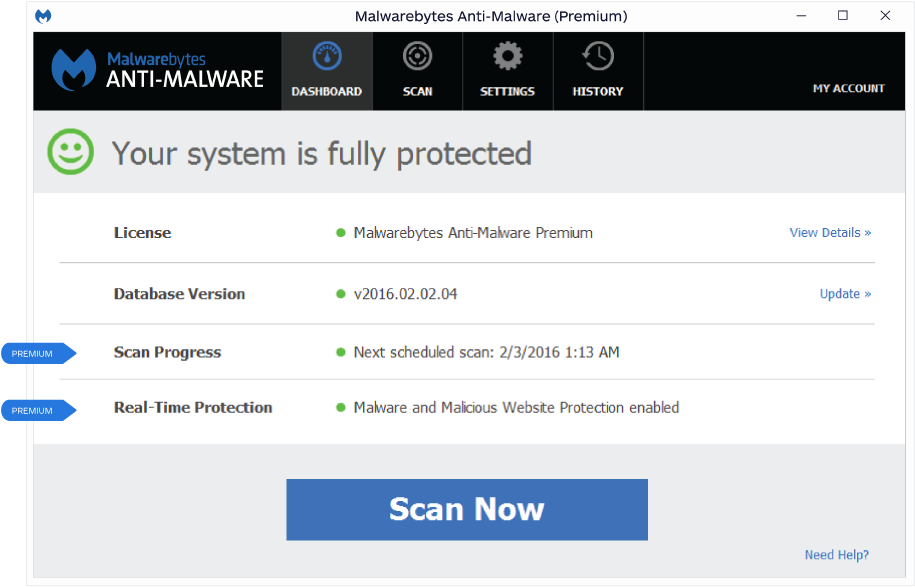Click the Premium badge beside Scan Progress
The height and width of the screenshot is (587, 915).
point(37,353)
